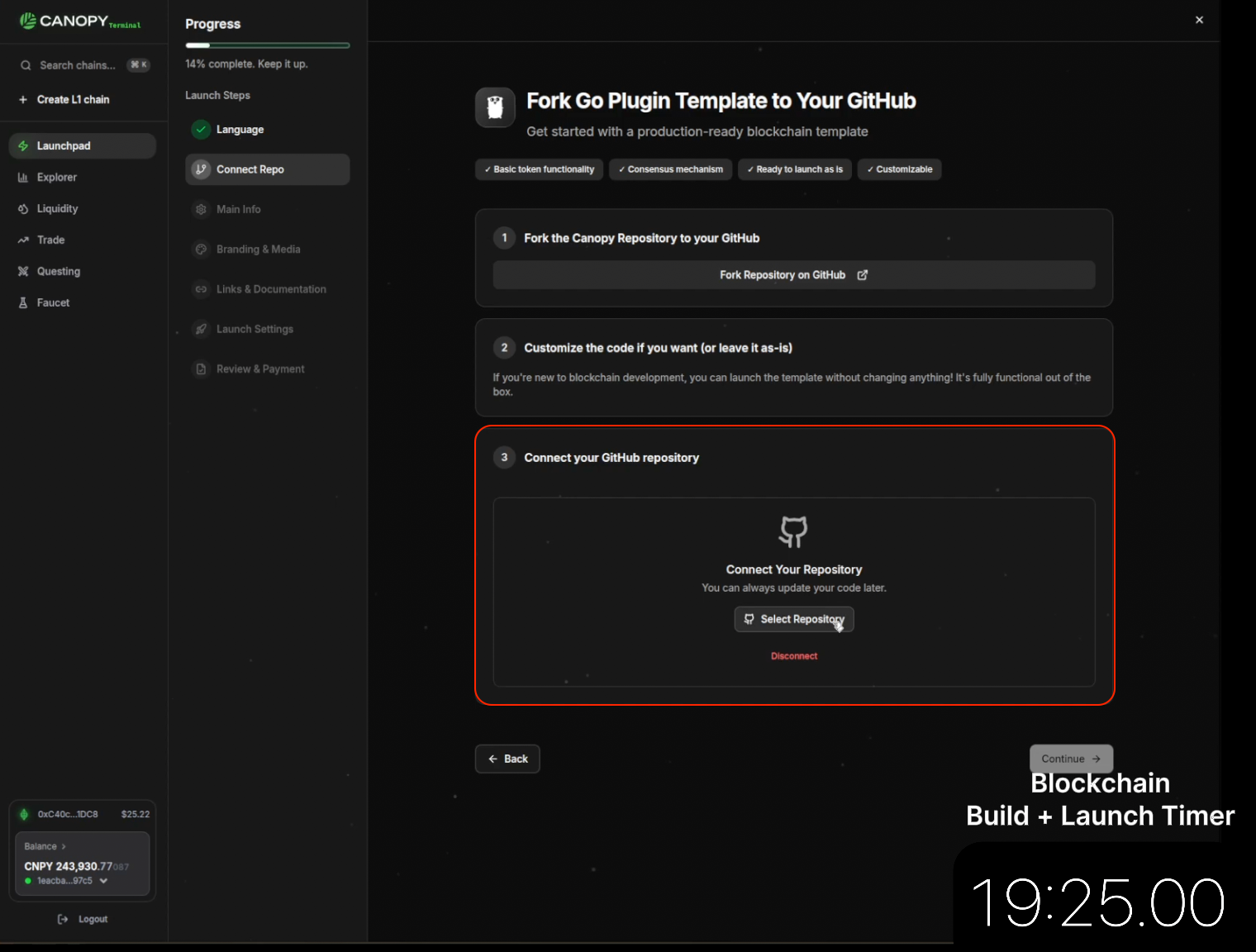Click the green Ethereum wallet icon

[x=24, y=814]
